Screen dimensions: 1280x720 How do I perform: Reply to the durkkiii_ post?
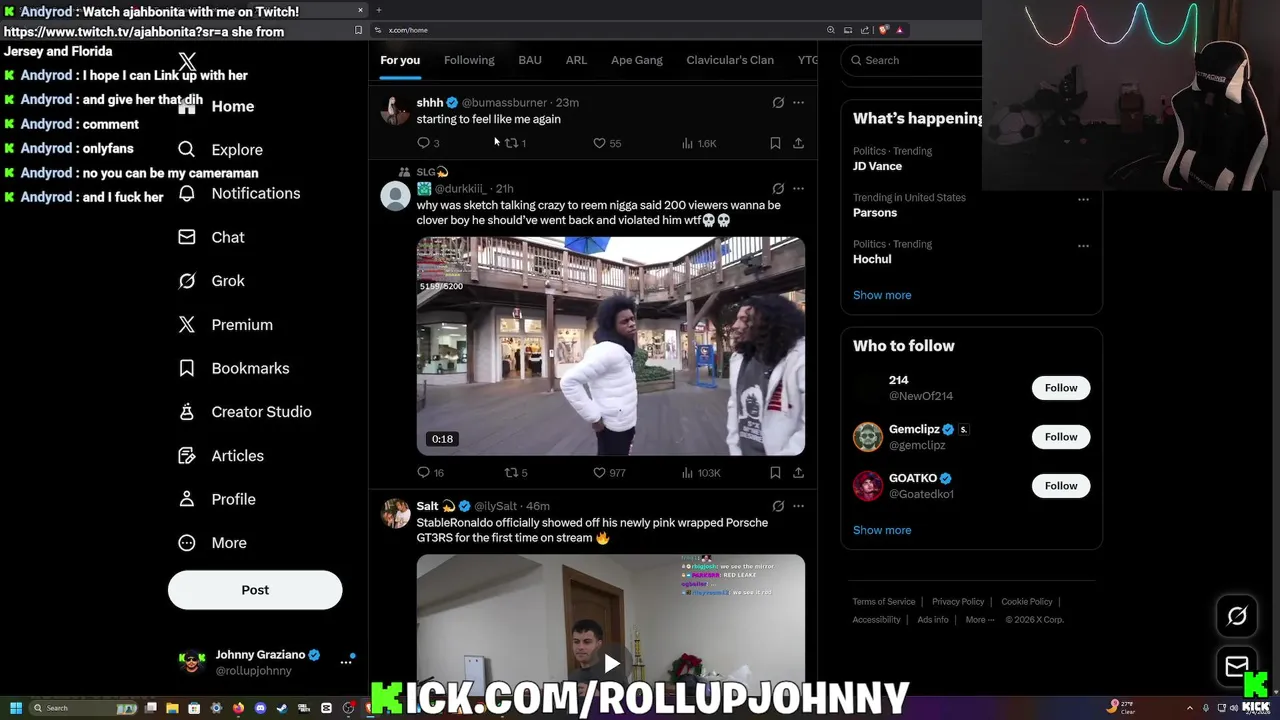(430, 472)
